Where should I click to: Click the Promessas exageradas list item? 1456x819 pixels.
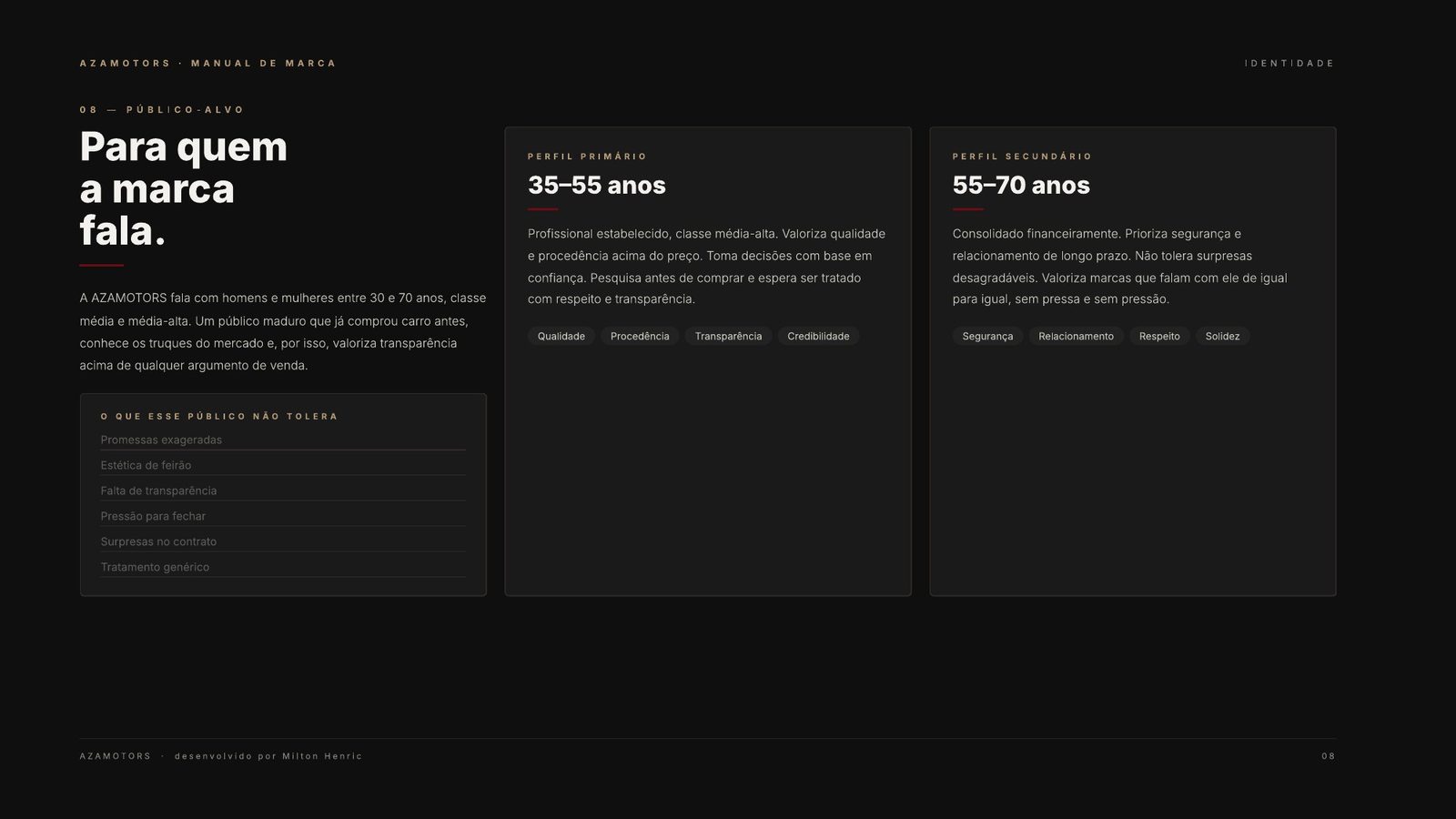(x=283, y=440)
